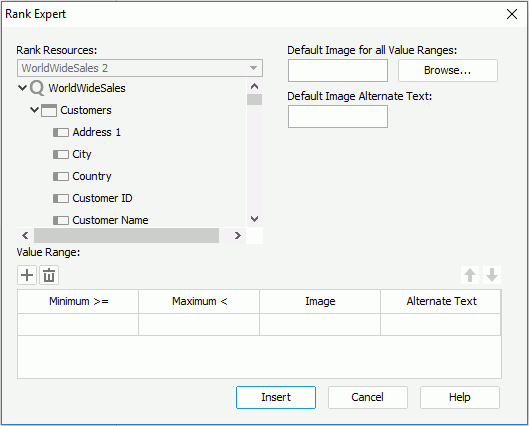Click the Customers table icon
The image size is (529, 426).
click(x=49, y=110)
